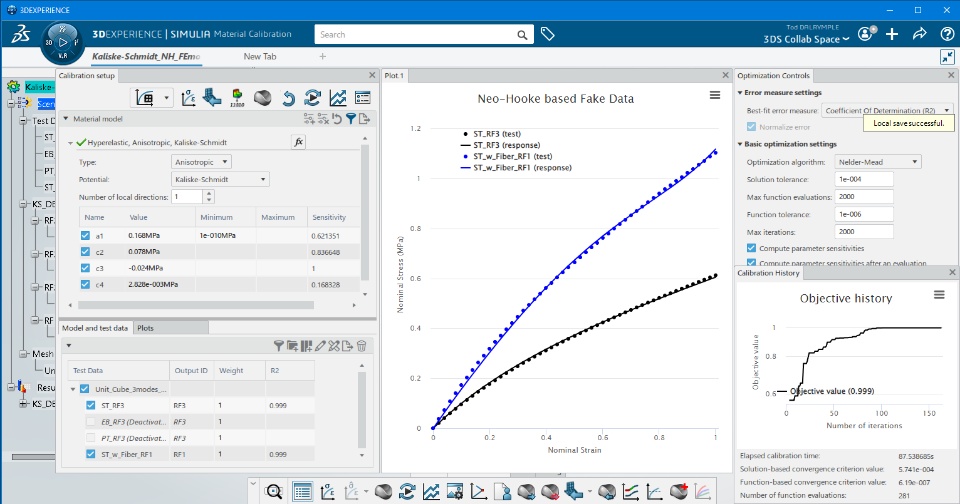960x504 pixels.
Task: Open the Type Anisotropic dropdown
Action: (x=201, y=162)
